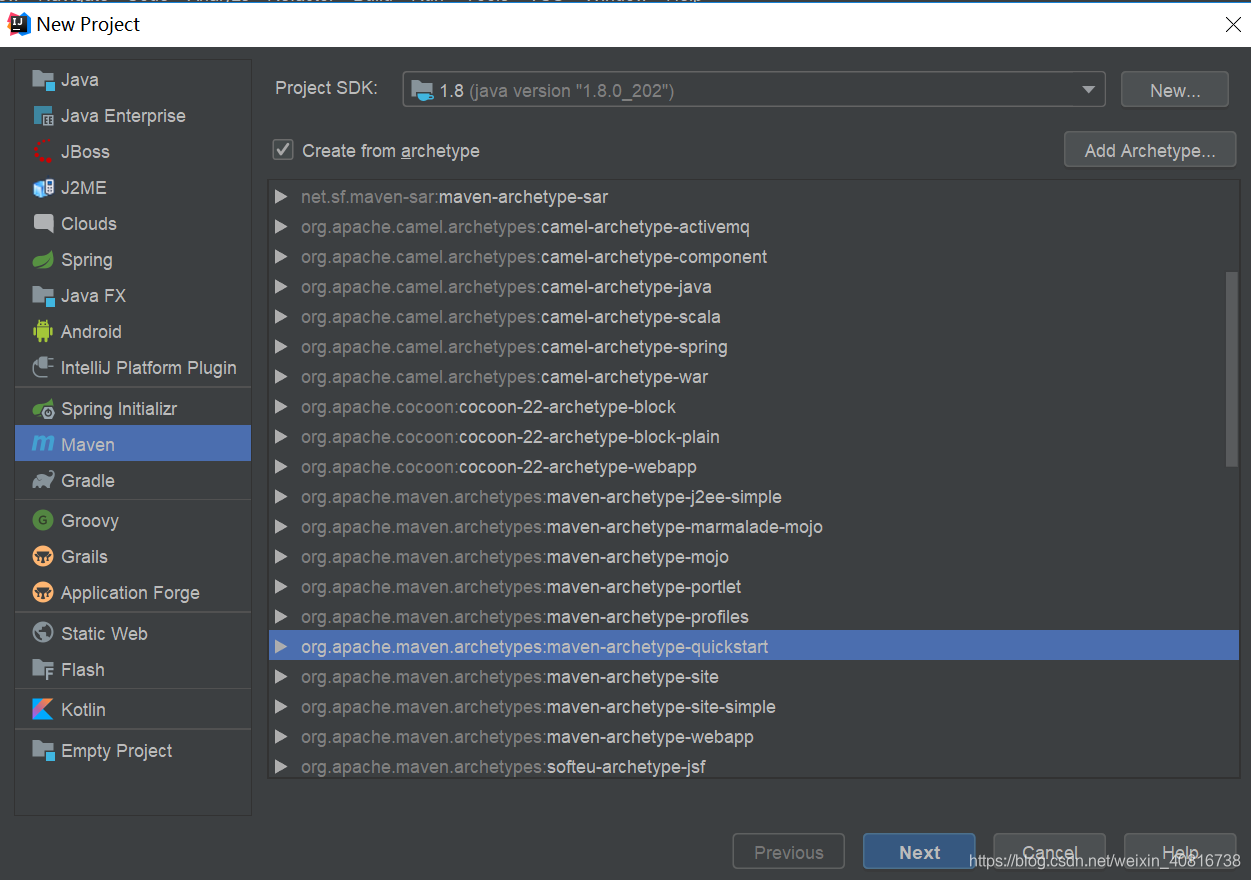
Task: Select the Maven 'm' icon
Action: [43, 444]
